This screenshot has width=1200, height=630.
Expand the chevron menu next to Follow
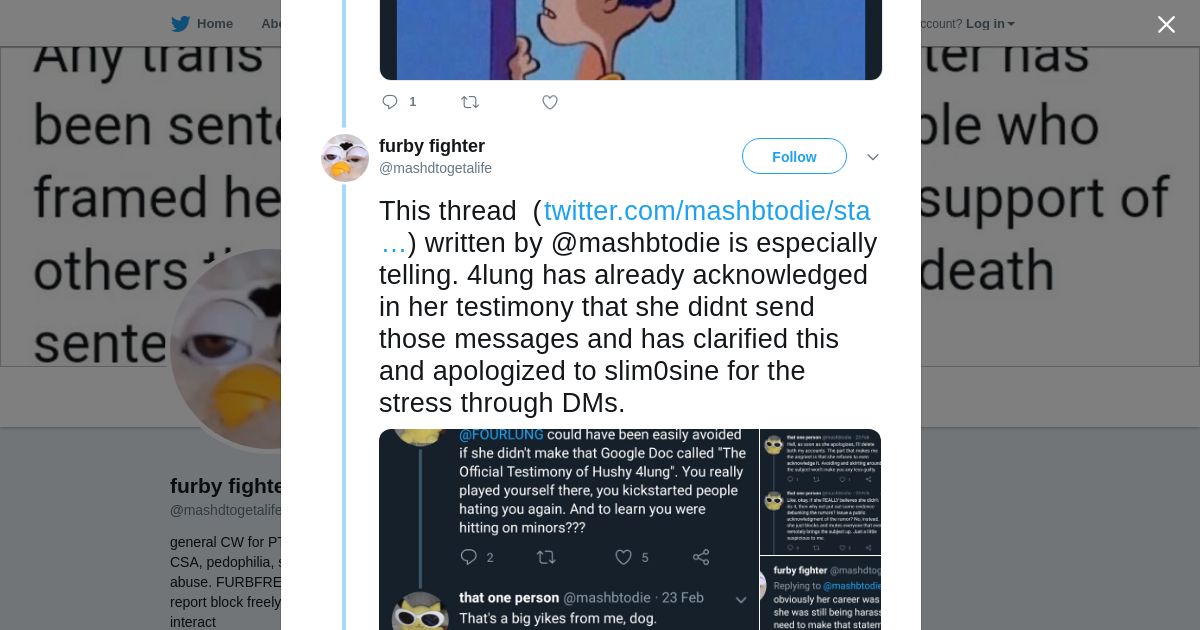click(873, 157)
